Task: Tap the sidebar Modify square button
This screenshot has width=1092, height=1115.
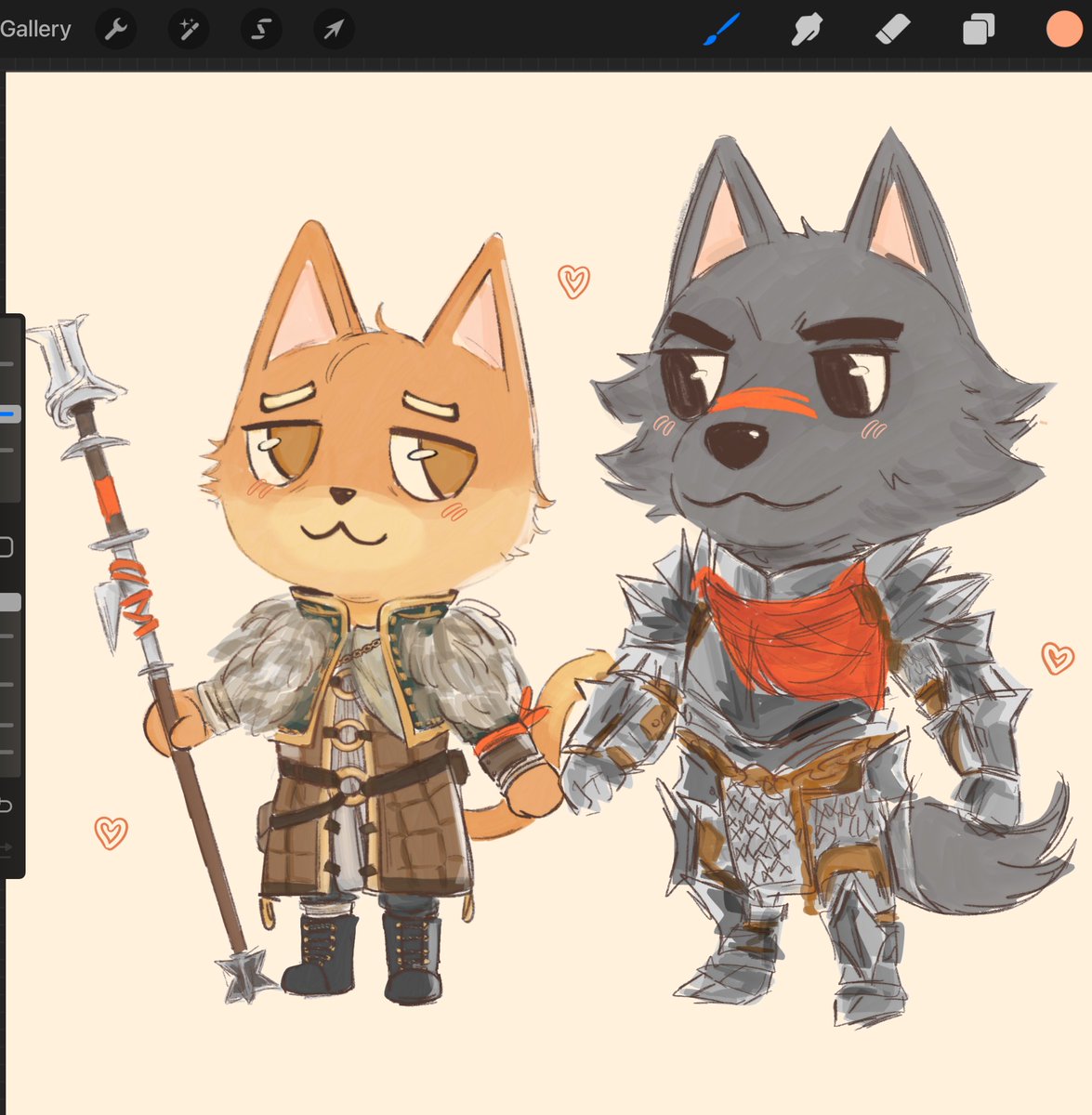Action: point(6,546)
